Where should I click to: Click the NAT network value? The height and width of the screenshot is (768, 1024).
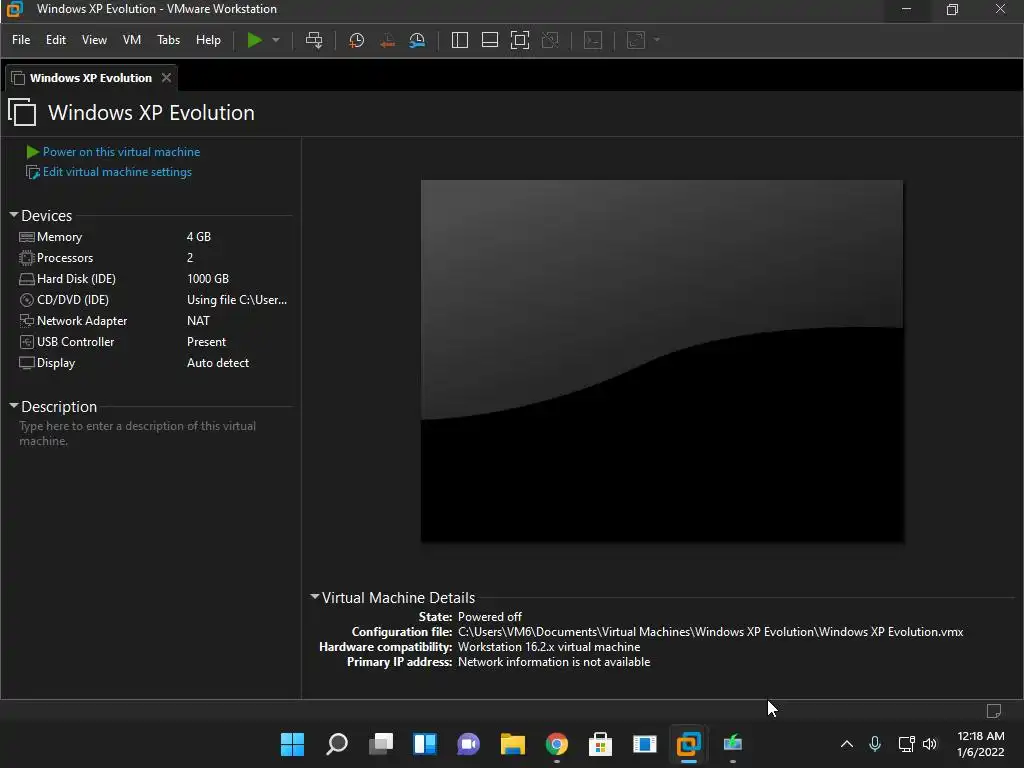pyautogui.click(x=198, y=321)
